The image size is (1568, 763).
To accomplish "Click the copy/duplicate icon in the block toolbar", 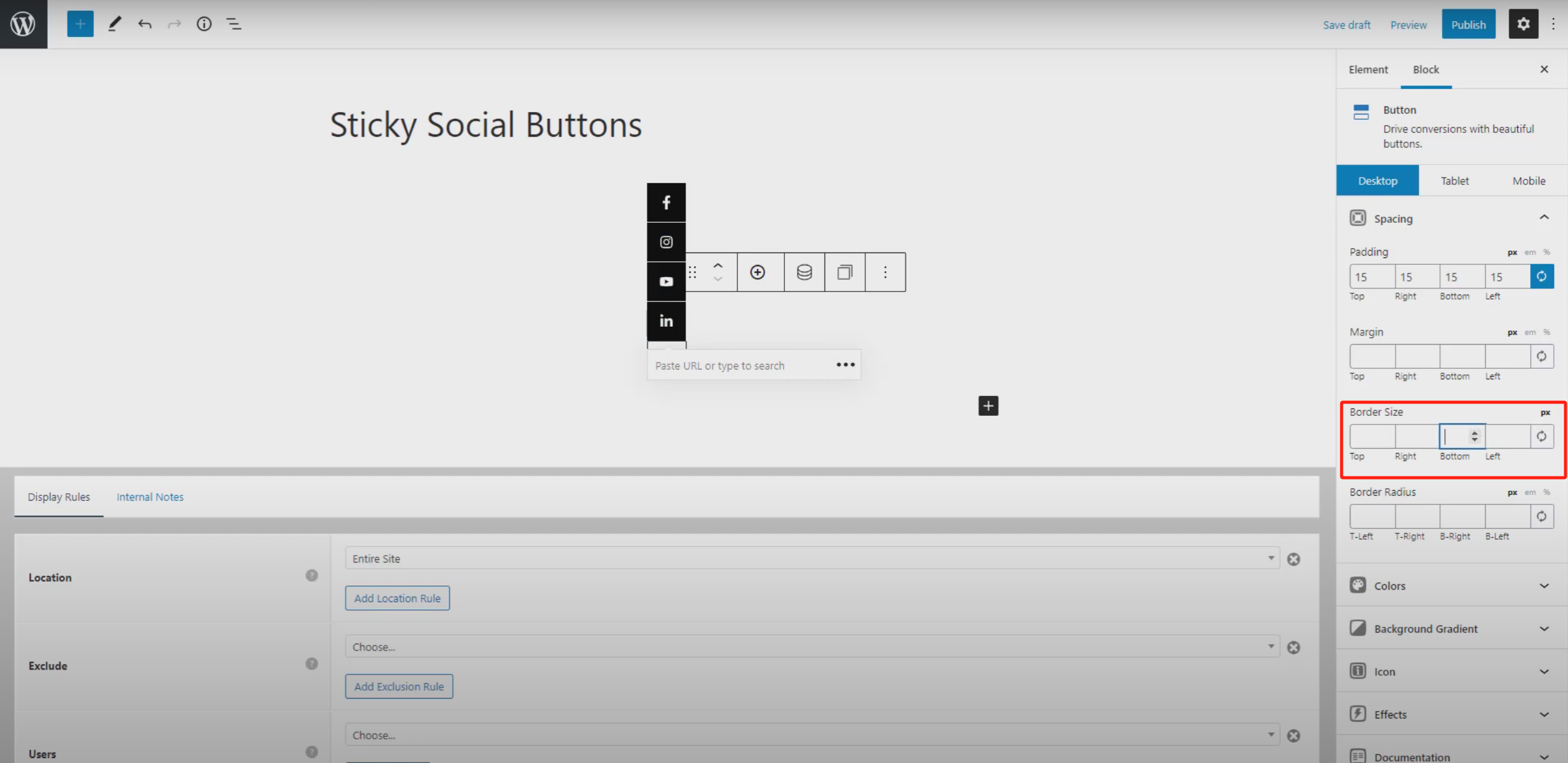I will coord(844,272).
